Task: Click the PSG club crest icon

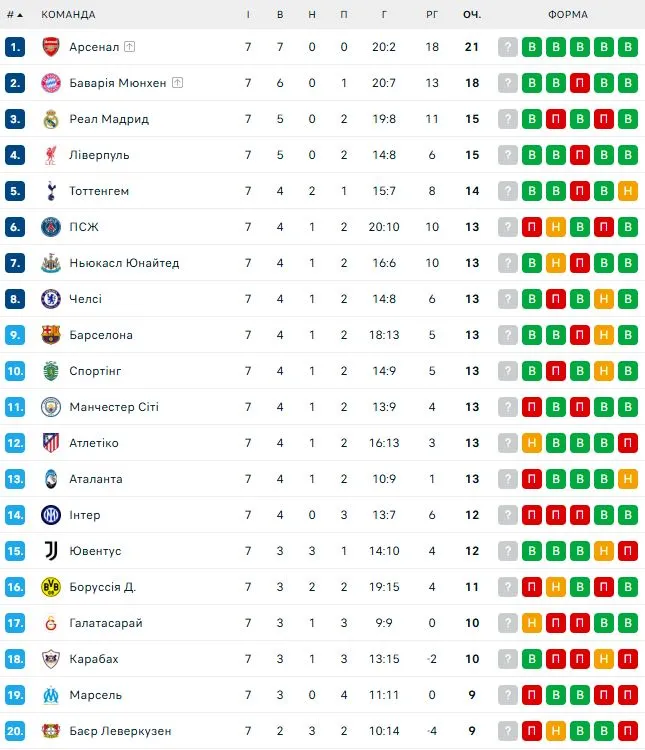Action: 51,227
